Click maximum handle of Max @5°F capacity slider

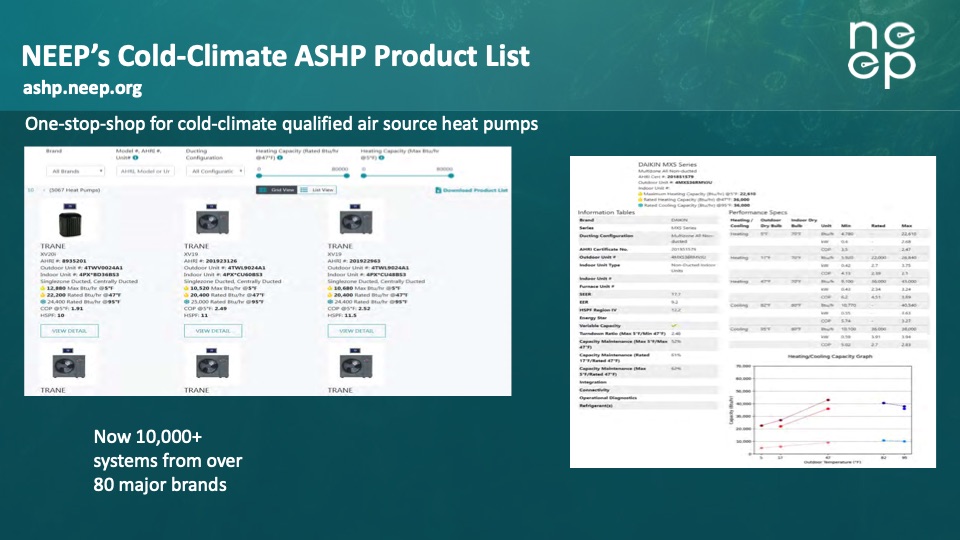pos(451,176)
